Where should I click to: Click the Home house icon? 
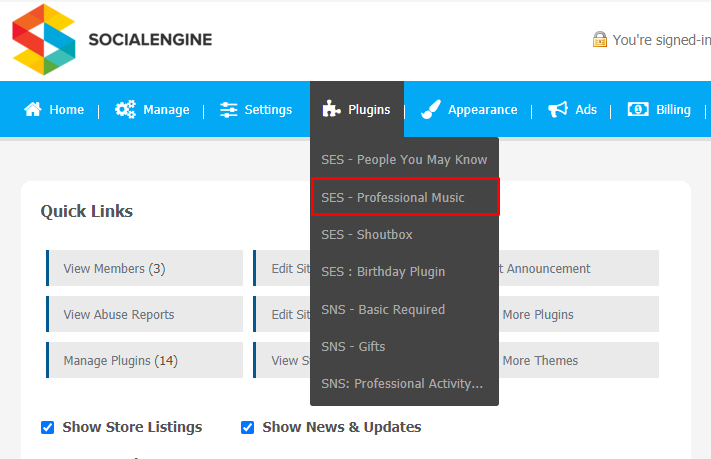coord(33,109)
